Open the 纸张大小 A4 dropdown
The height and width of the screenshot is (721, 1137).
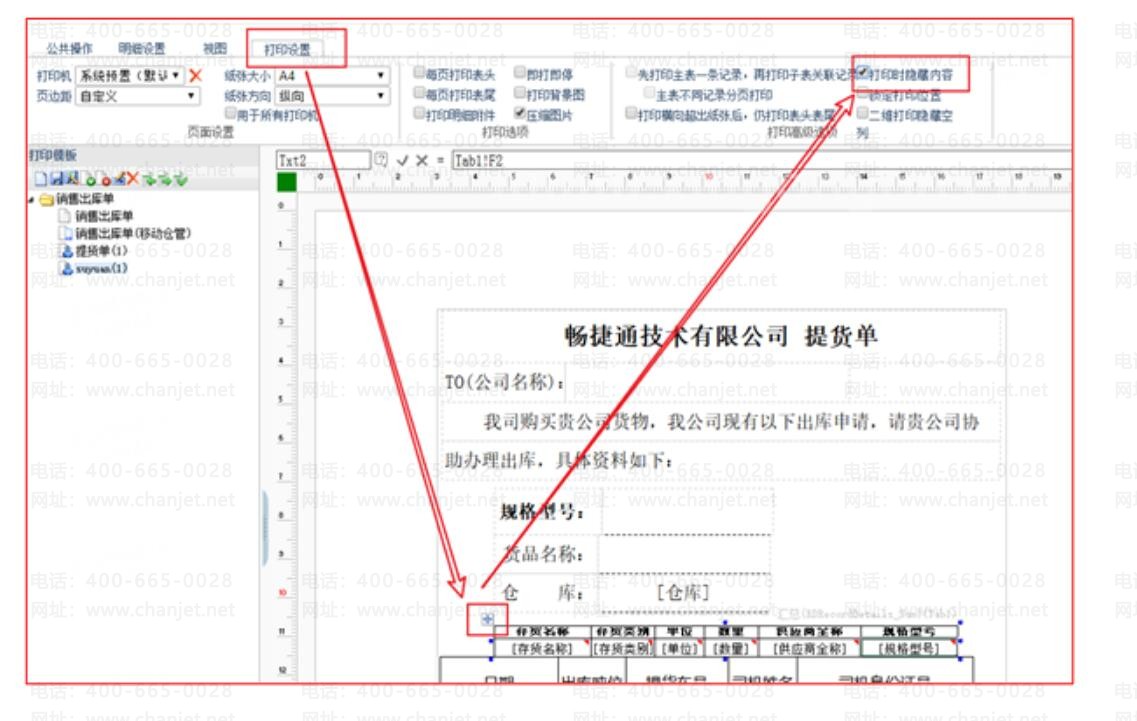pyautogui.click(x=332, y=75)
